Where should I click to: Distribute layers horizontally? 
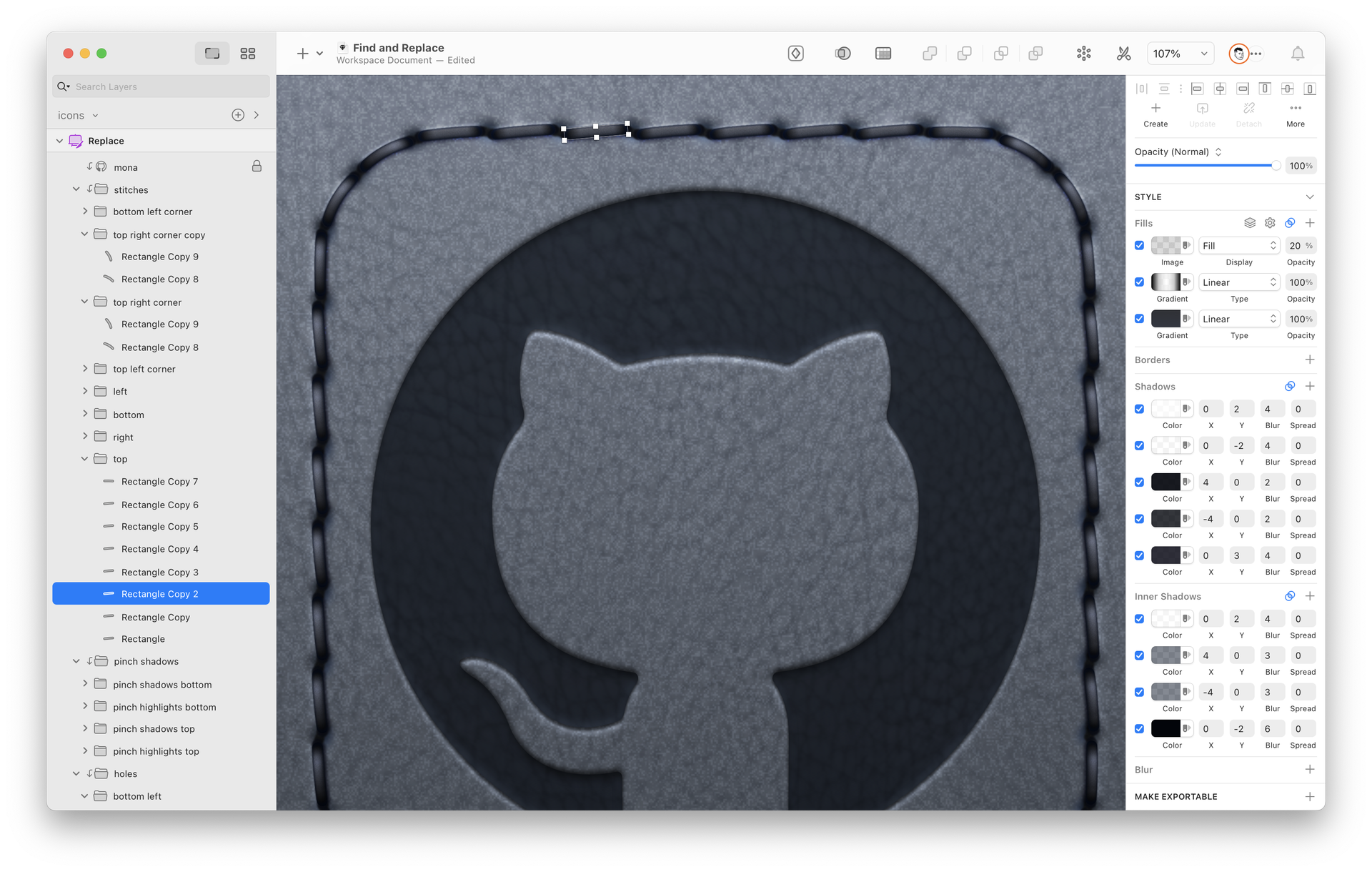click(1142, 89)
